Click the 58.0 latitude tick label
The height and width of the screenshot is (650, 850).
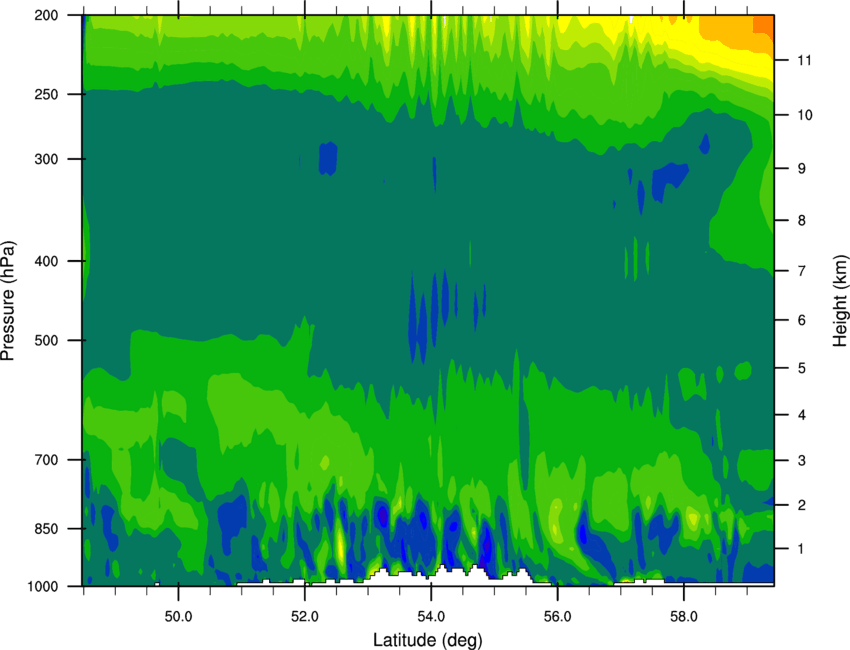click(684, 617)
